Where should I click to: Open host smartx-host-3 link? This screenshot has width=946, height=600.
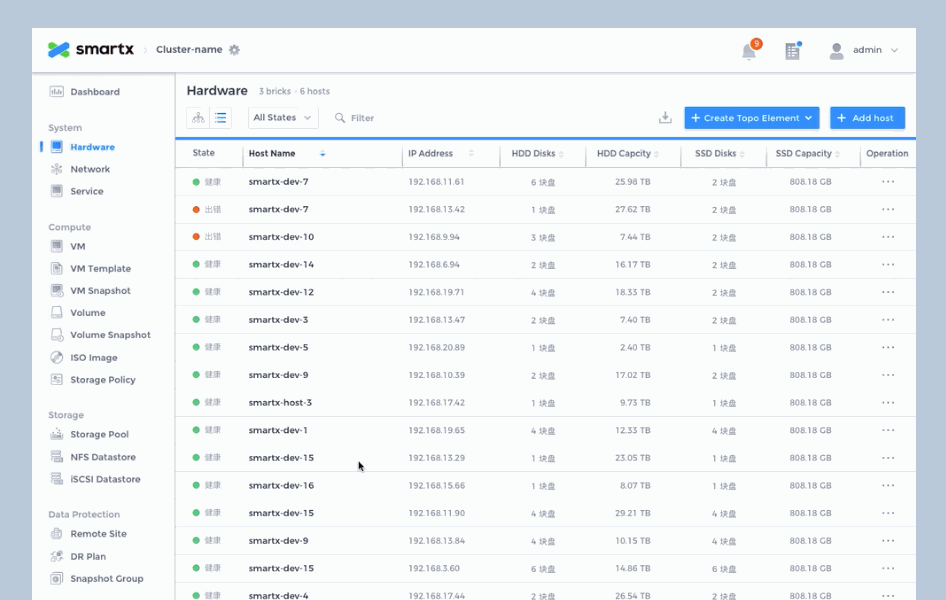(280, 403)
